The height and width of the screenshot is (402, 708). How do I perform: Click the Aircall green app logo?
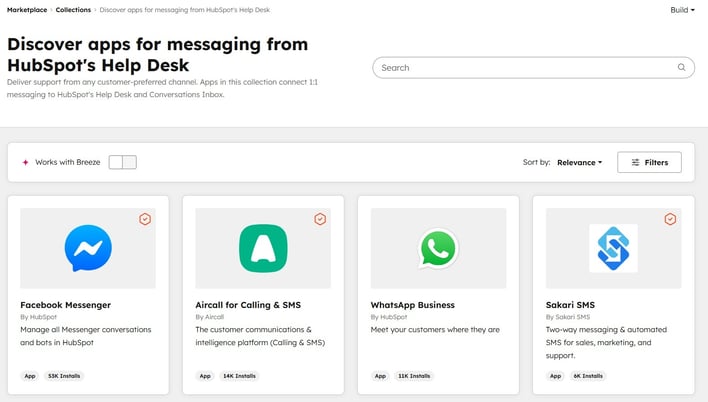(263, 248)
